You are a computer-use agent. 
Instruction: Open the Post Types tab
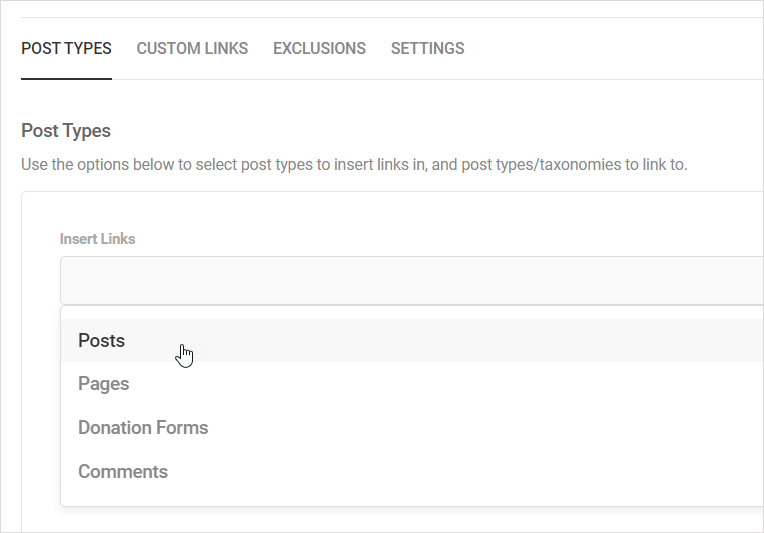[x=66, y=48]
